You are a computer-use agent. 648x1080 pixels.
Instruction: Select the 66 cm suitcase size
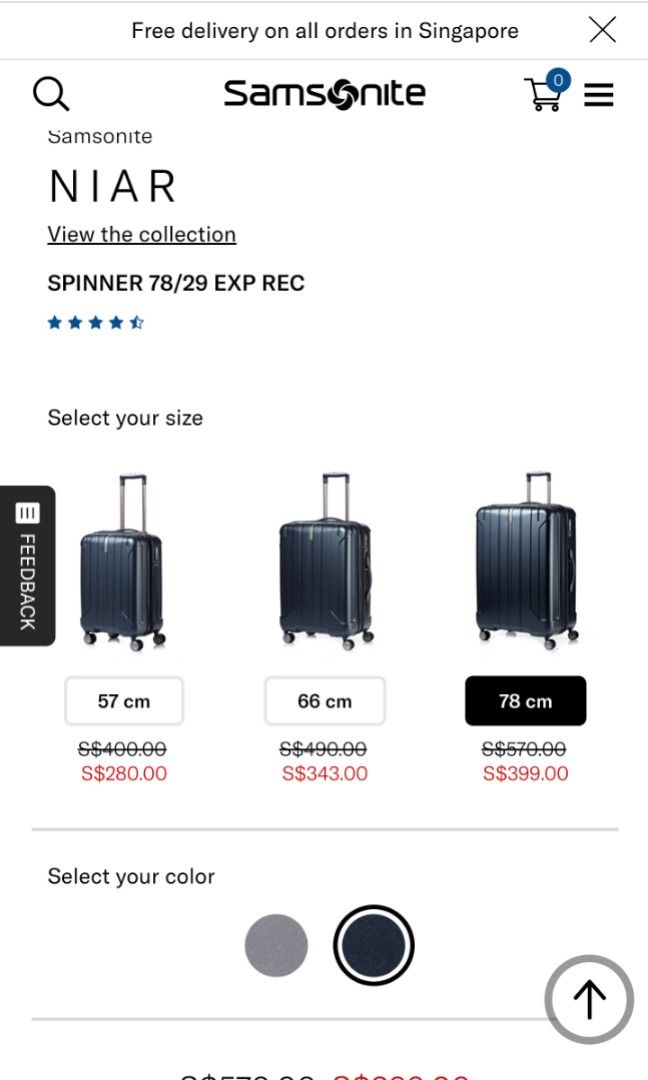pyautogui.click(x=324, y=700)
